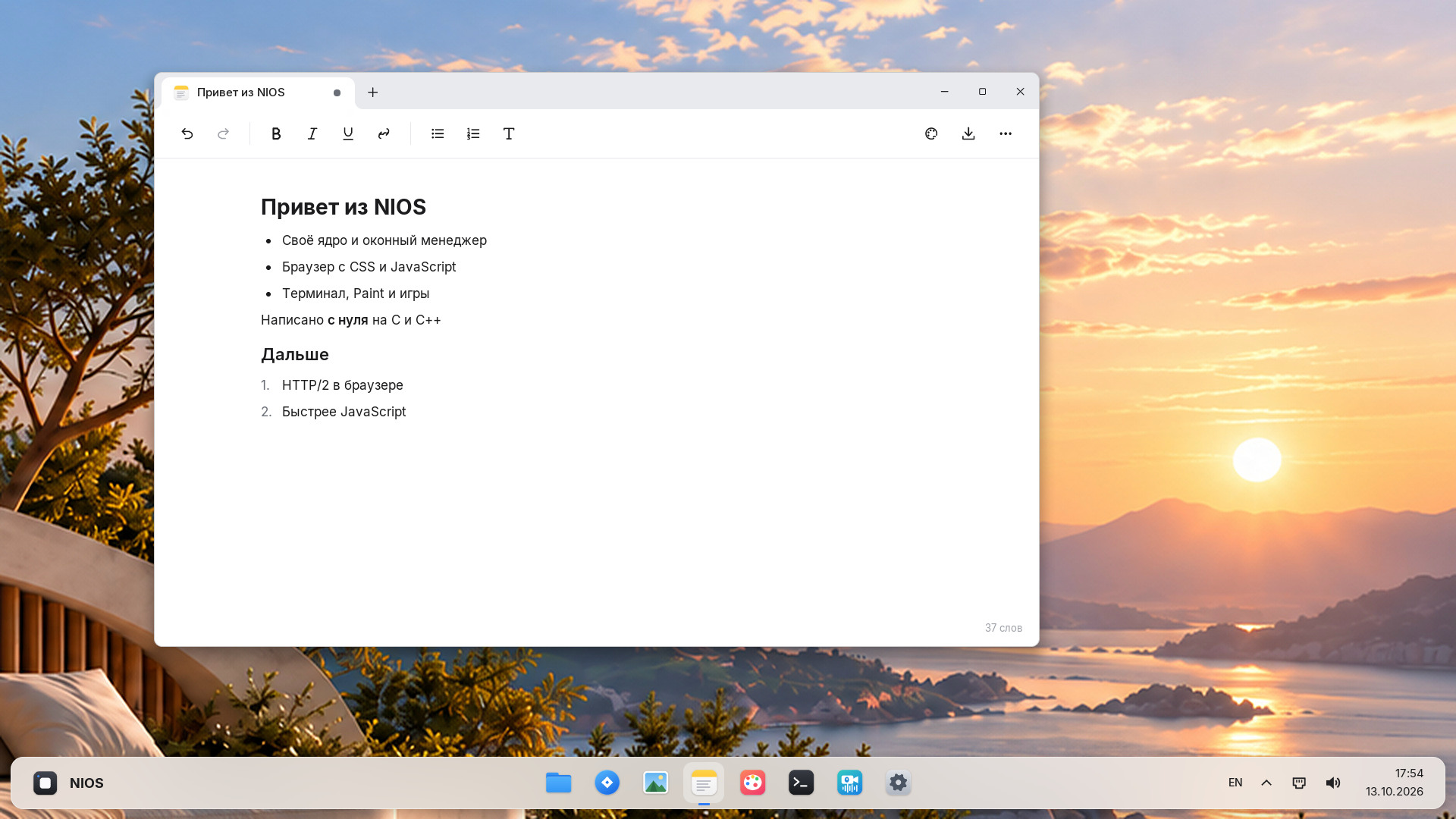Launch the browser from the taskbar
1456x819 pixels.
pyautogui.click(x=607, y=783)
